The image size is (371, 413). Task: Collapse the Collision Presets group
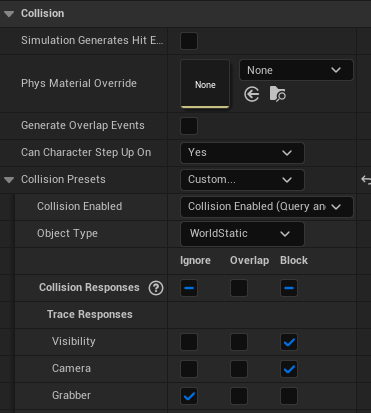(x=9, y=180)
